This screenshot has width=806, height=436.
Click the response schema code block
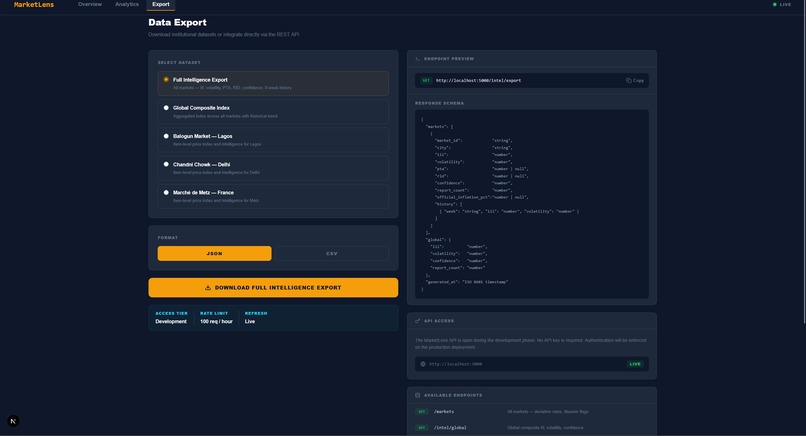532,204
